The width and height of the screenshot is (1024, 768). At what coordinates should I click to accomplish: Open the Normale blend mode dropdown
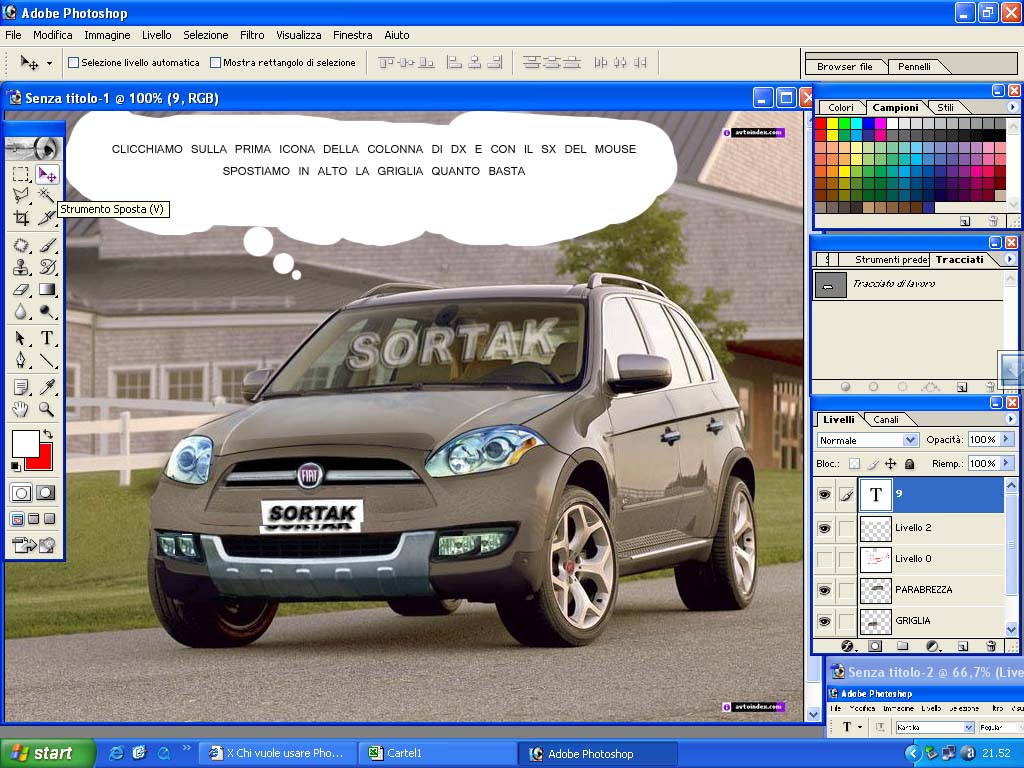tap(868, 440)
